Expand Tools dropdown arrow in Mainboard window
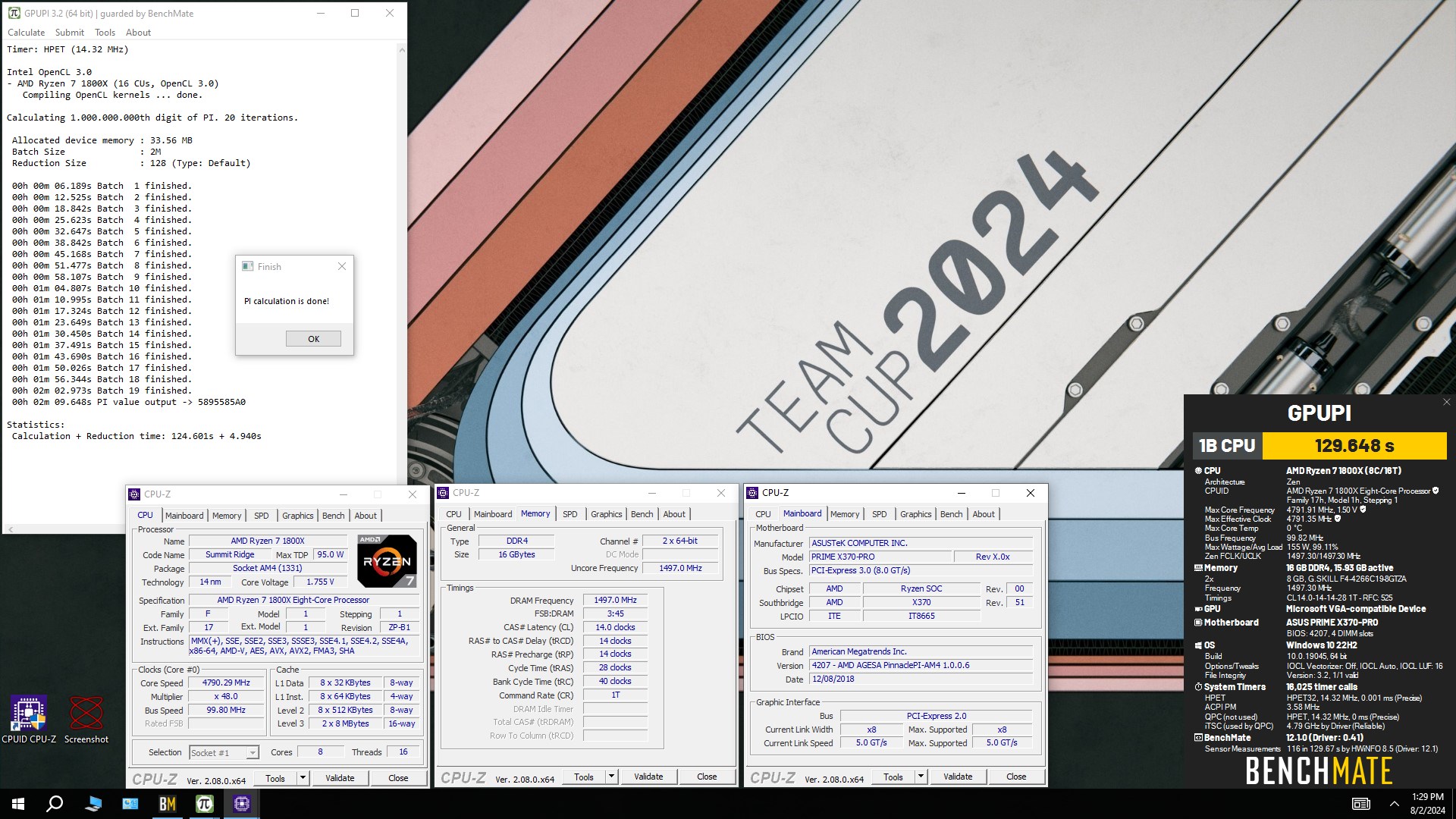 pyautogui.click(x=921, y=777)
